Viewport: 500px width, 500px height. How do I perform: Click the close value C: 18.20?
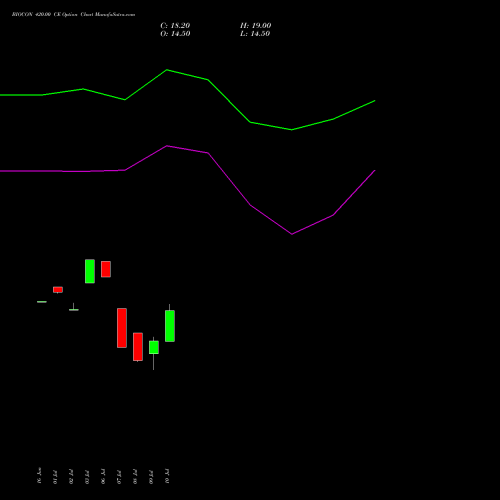[x=175, y=26]
